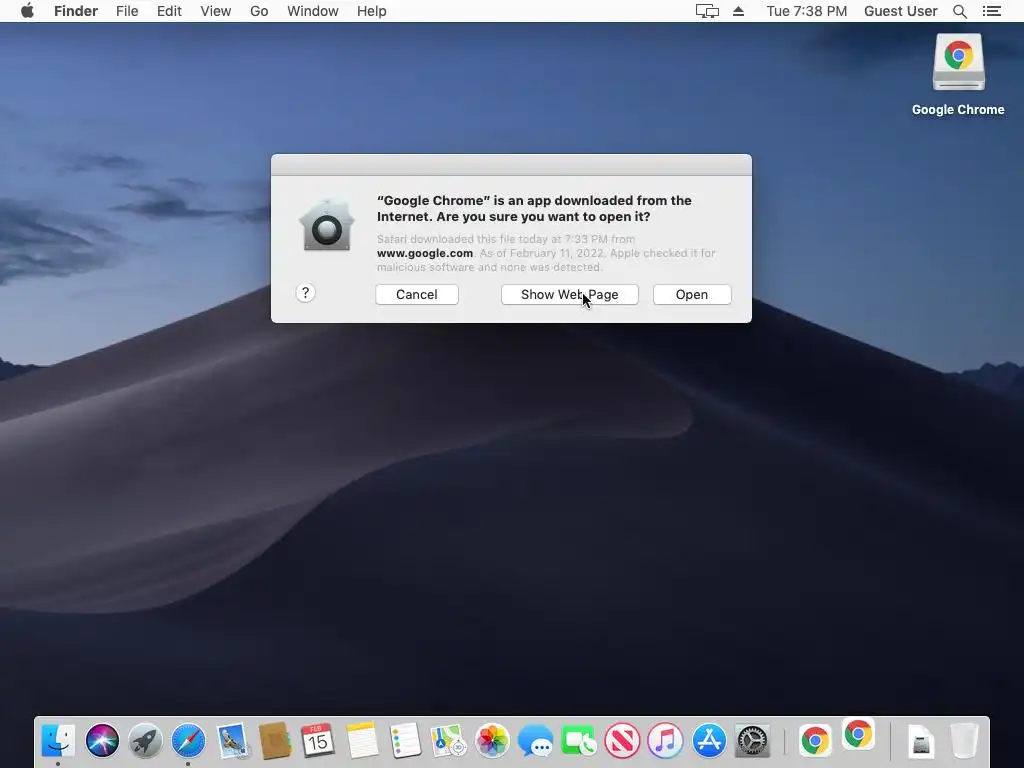Image resolution: width=1024 pixels, height=768 pixels.
Task: Open the Mail stamp icon in Dock
Action: (x=232, y=741)
